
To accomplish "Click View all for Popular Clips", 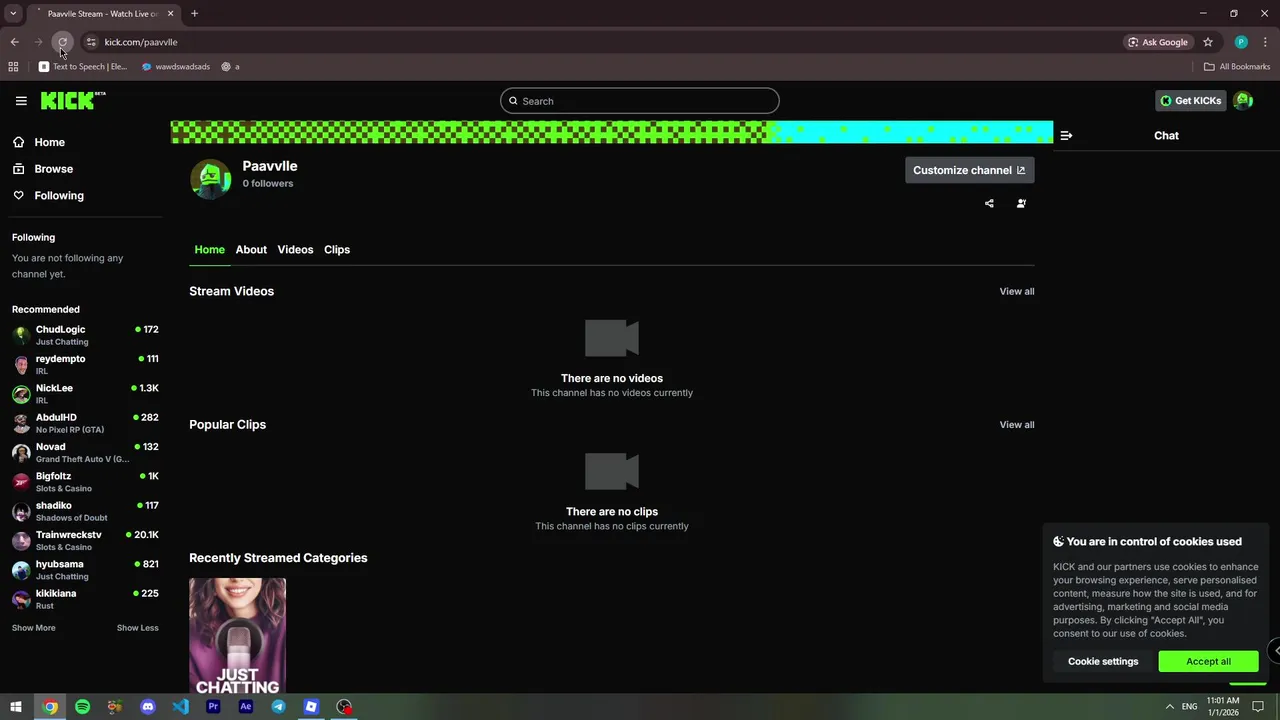I will (x=1017, y=425).
